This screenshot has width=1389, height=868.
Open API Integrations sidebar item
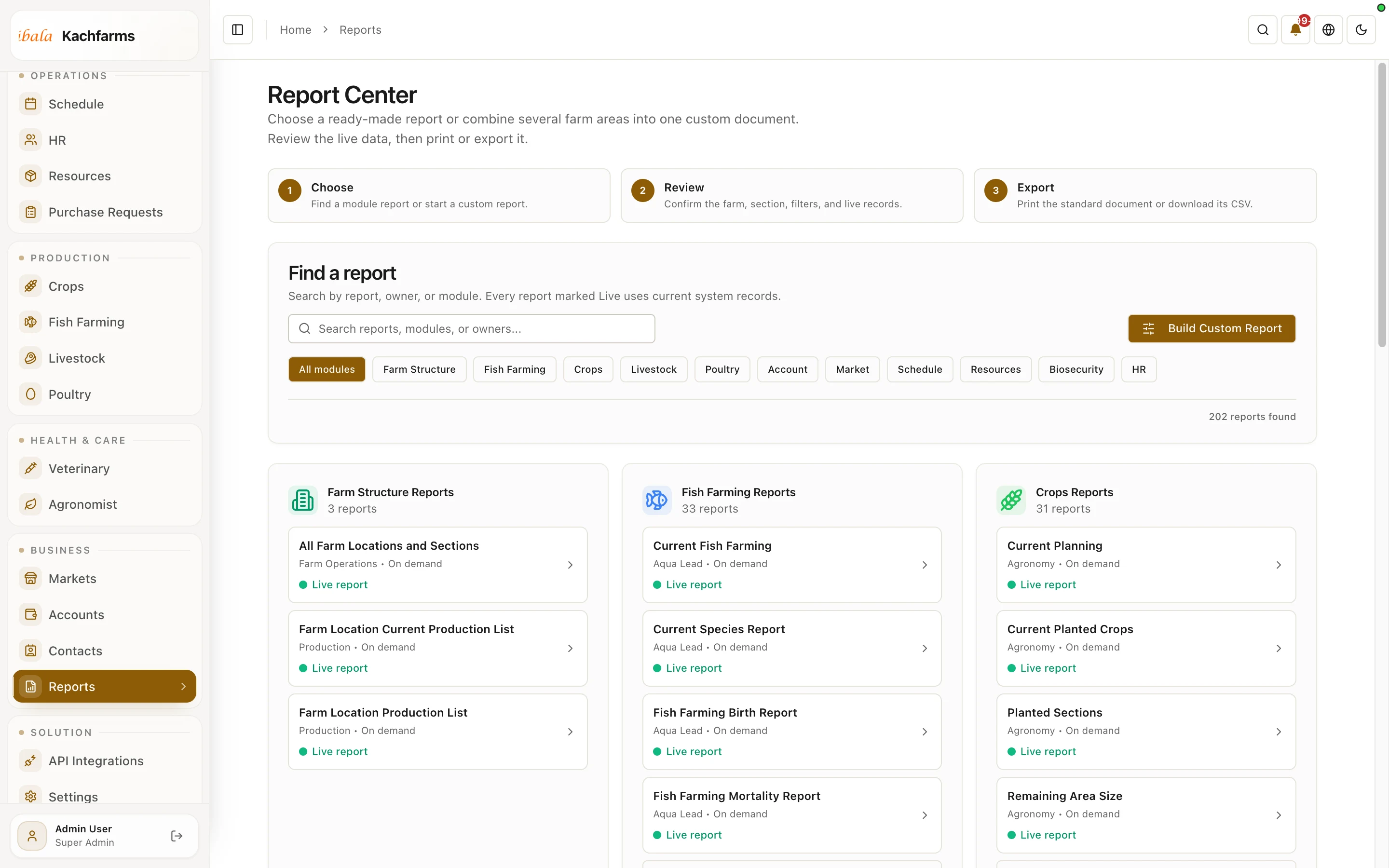(105, 760)
